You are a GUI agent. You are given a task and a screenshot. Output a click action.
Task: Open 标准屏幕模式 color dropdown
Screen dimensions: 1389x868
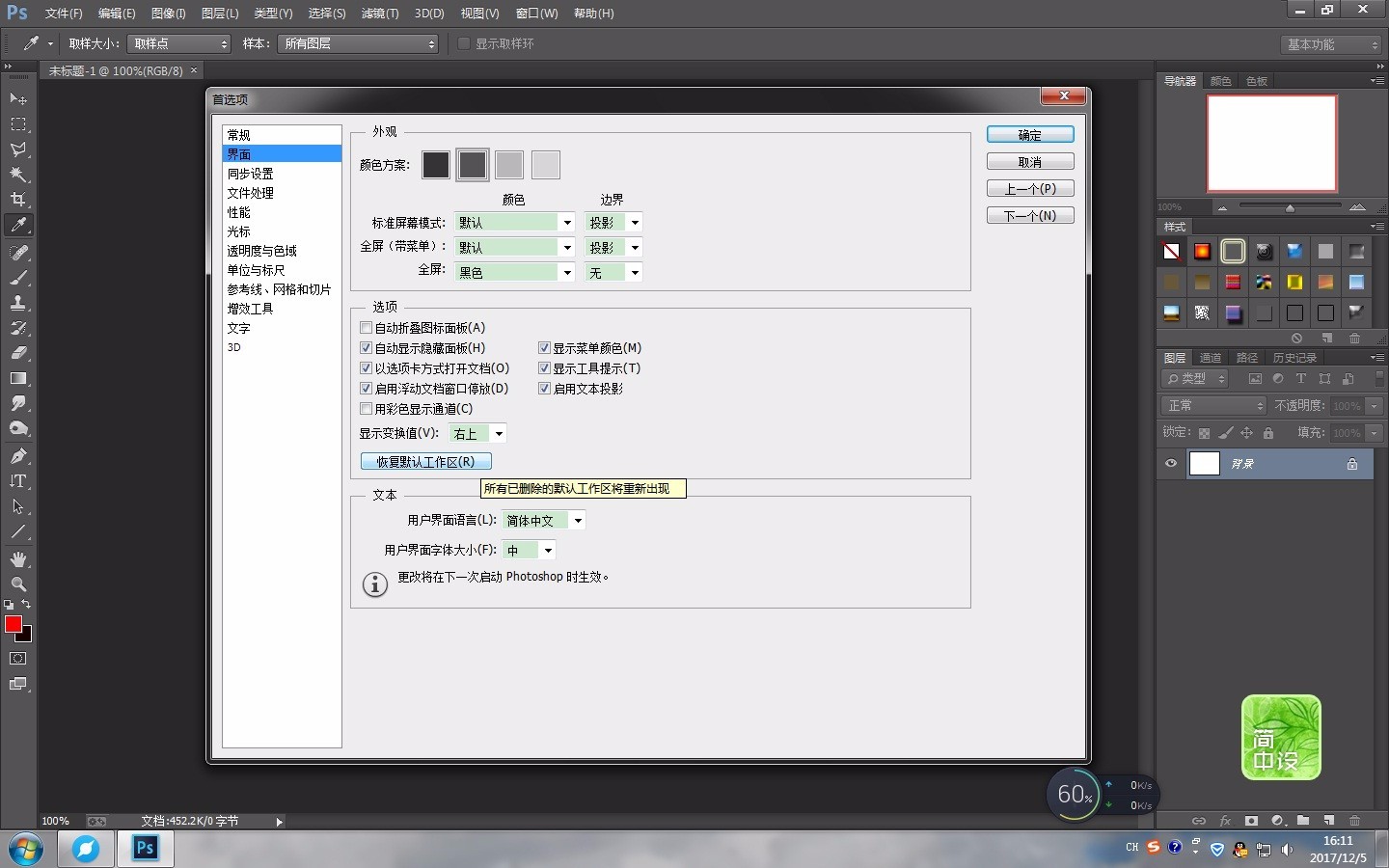[x=566, y=223]
